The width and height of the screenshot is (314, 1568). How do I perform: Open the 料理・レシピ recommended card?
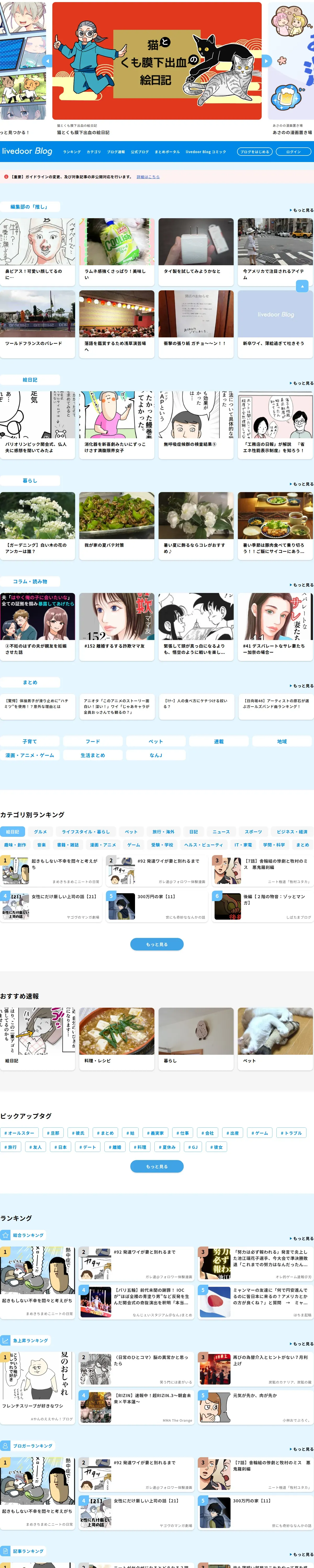coord(116,1039)
